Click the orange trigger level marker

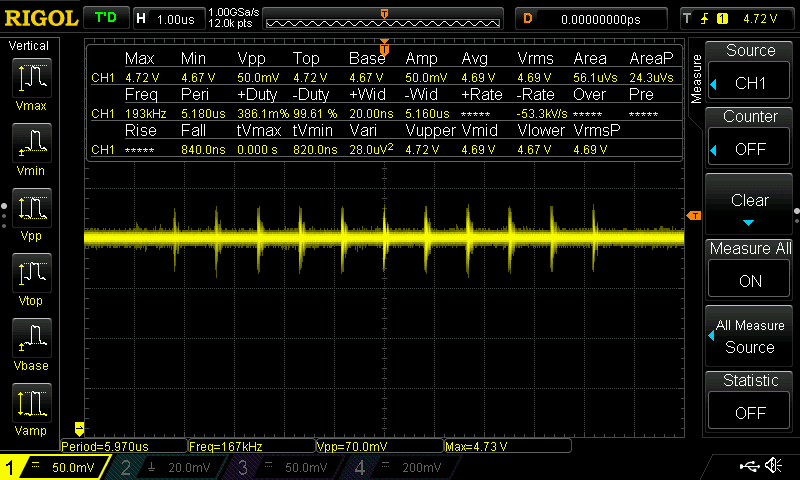pyautogui.click(x=692, y=216)
